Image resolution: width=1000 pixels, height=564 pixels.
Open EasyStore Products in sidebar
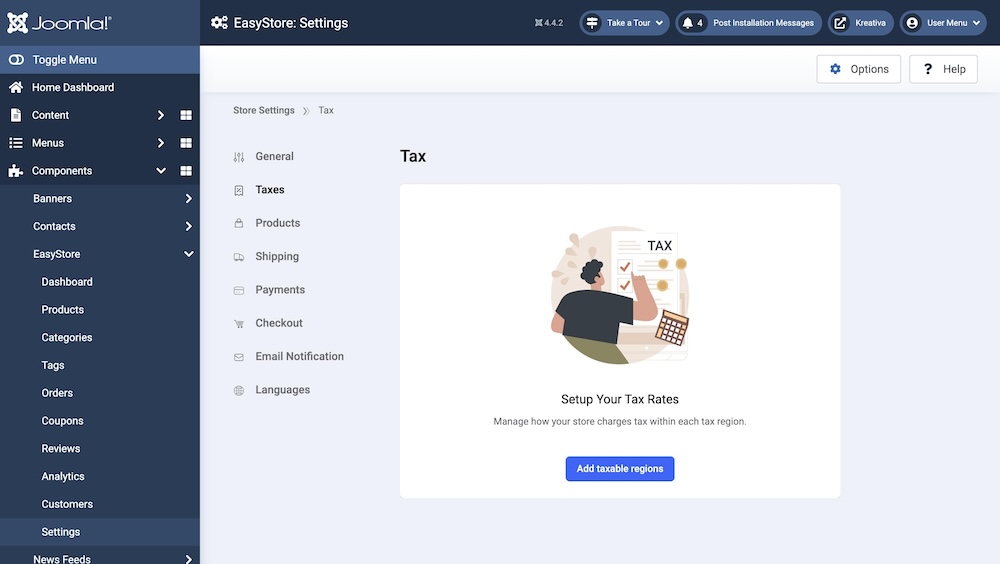(62, 309)
